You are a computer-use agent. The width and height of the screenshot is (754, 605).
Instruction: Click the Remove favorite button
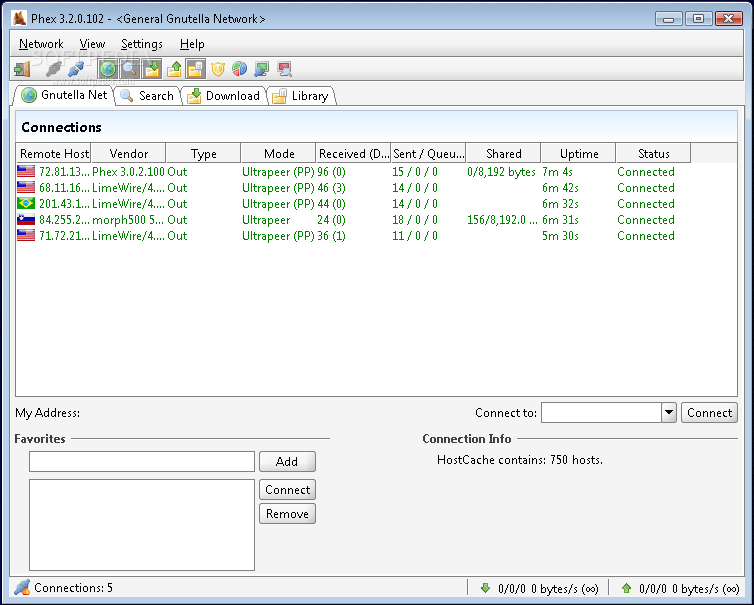[287, 514]
